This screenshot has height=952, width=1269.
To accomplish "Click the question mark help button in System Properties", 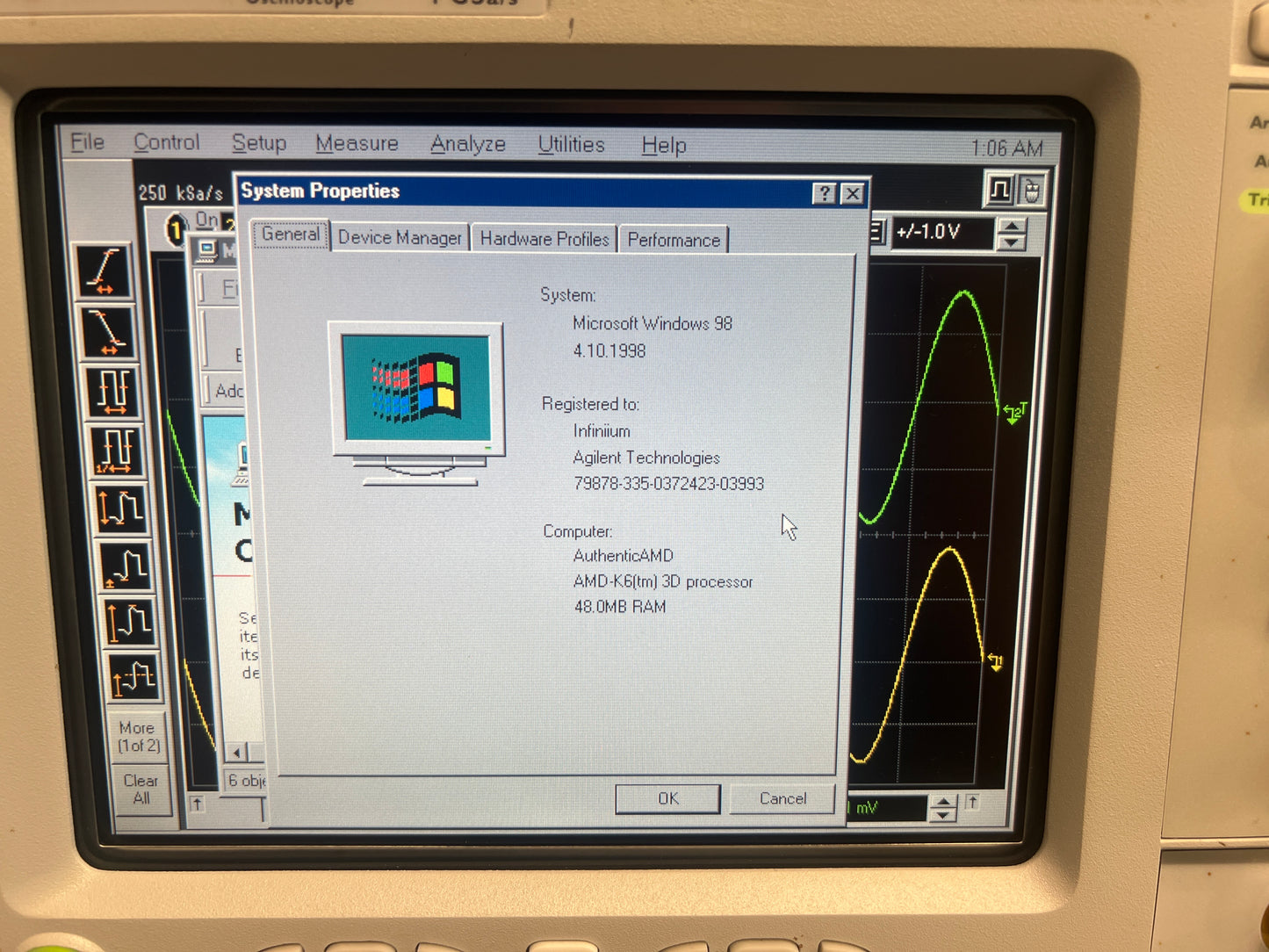I will pos(824,193).
